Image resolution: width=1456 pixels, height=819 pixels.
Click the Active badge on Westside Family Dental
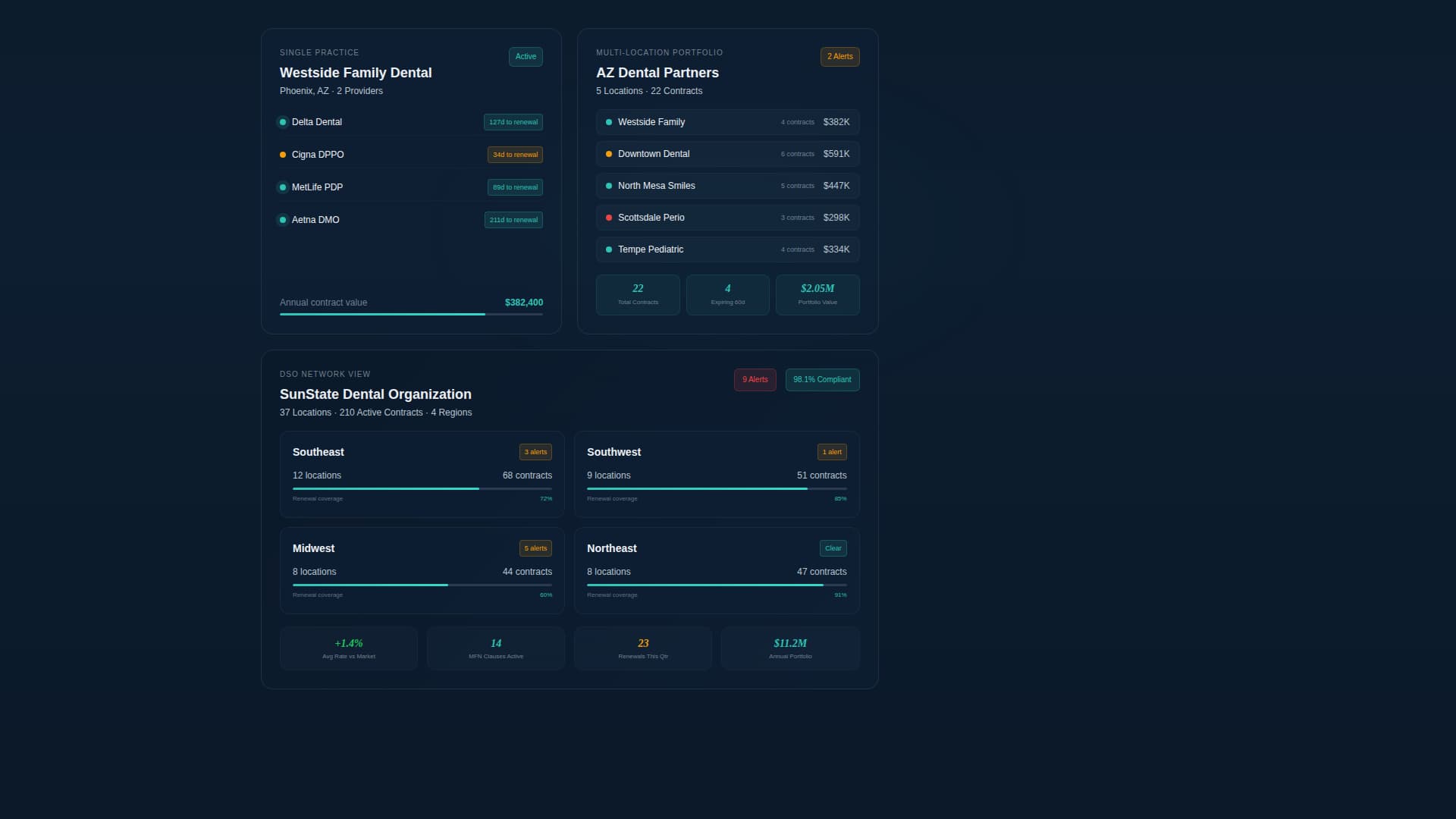(x=526, y=57)
